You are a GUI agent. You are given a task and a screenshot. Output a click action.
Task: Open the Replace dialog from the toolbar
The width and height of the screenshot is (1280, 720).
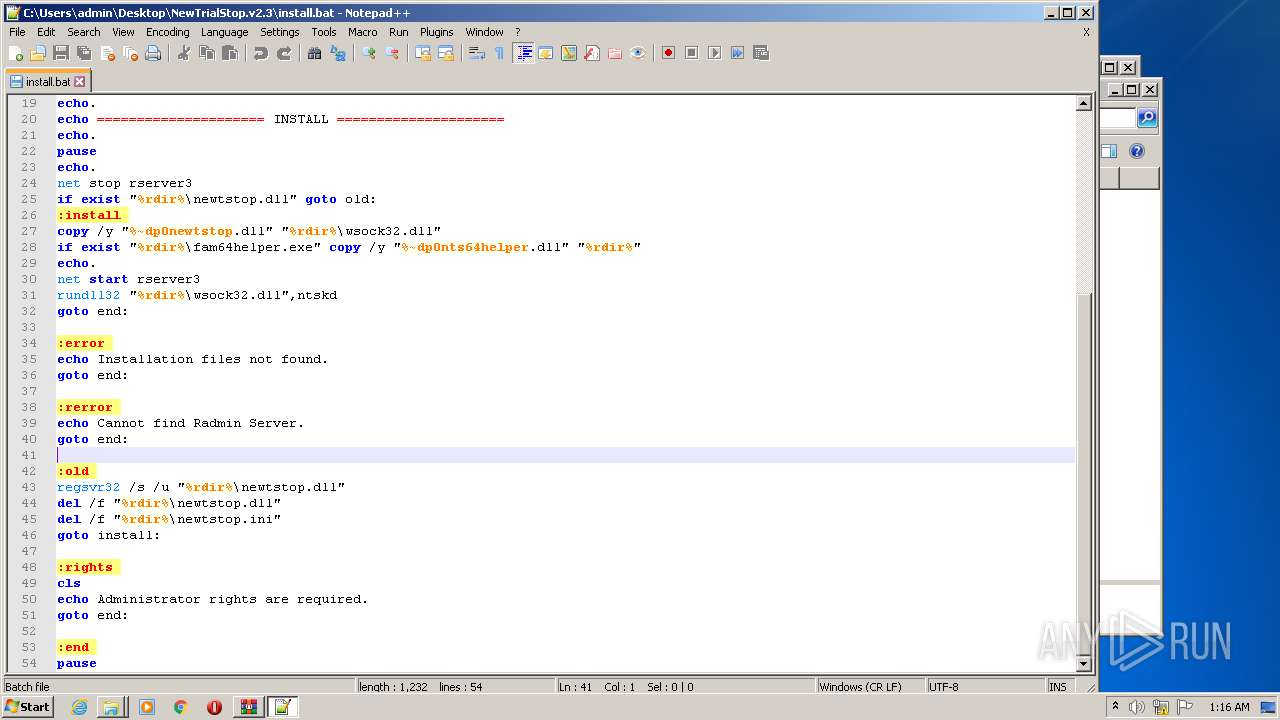click(338, 53)
